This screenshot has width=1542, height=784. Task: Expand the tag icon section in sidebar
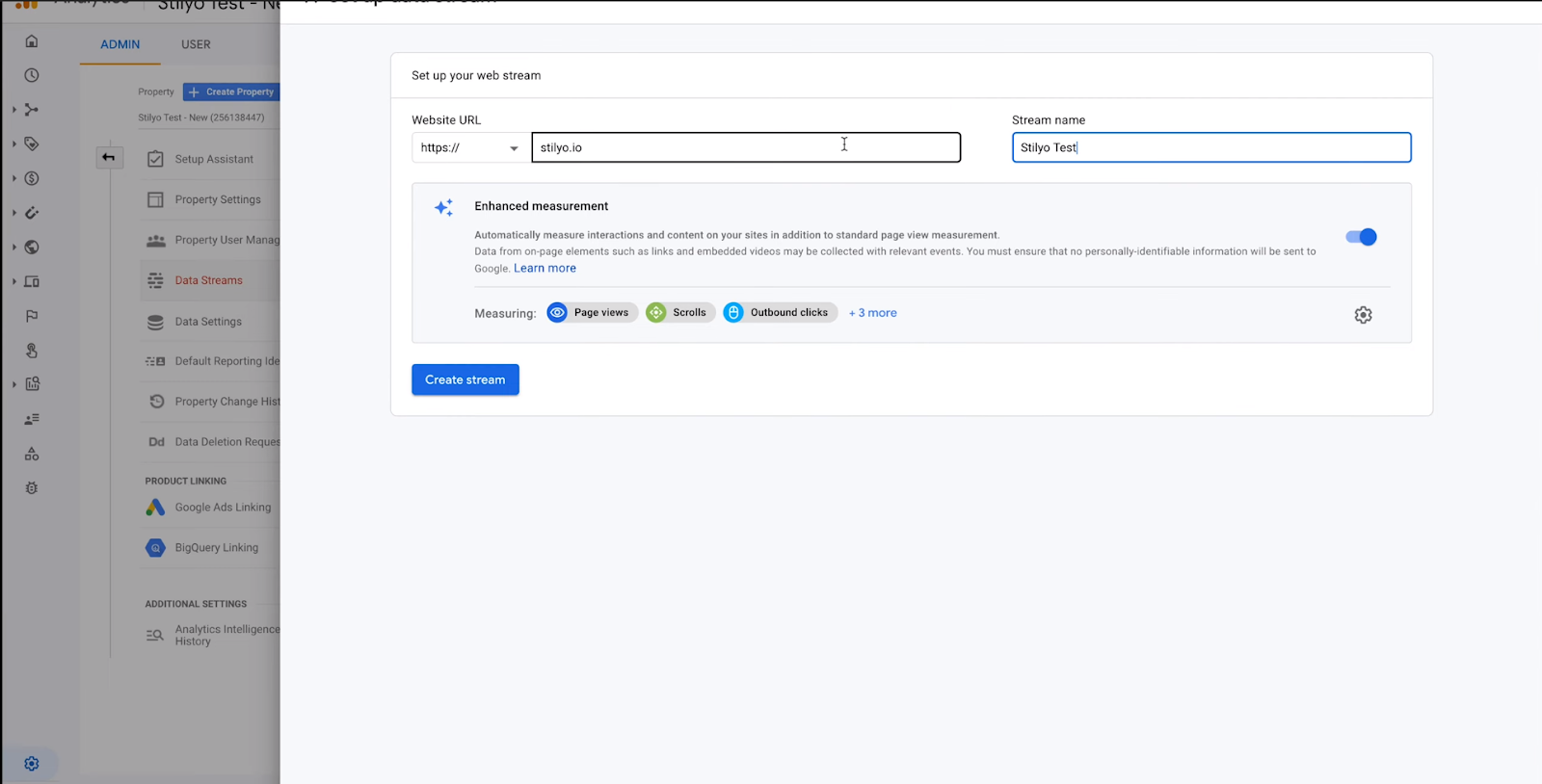pos(31,144)
